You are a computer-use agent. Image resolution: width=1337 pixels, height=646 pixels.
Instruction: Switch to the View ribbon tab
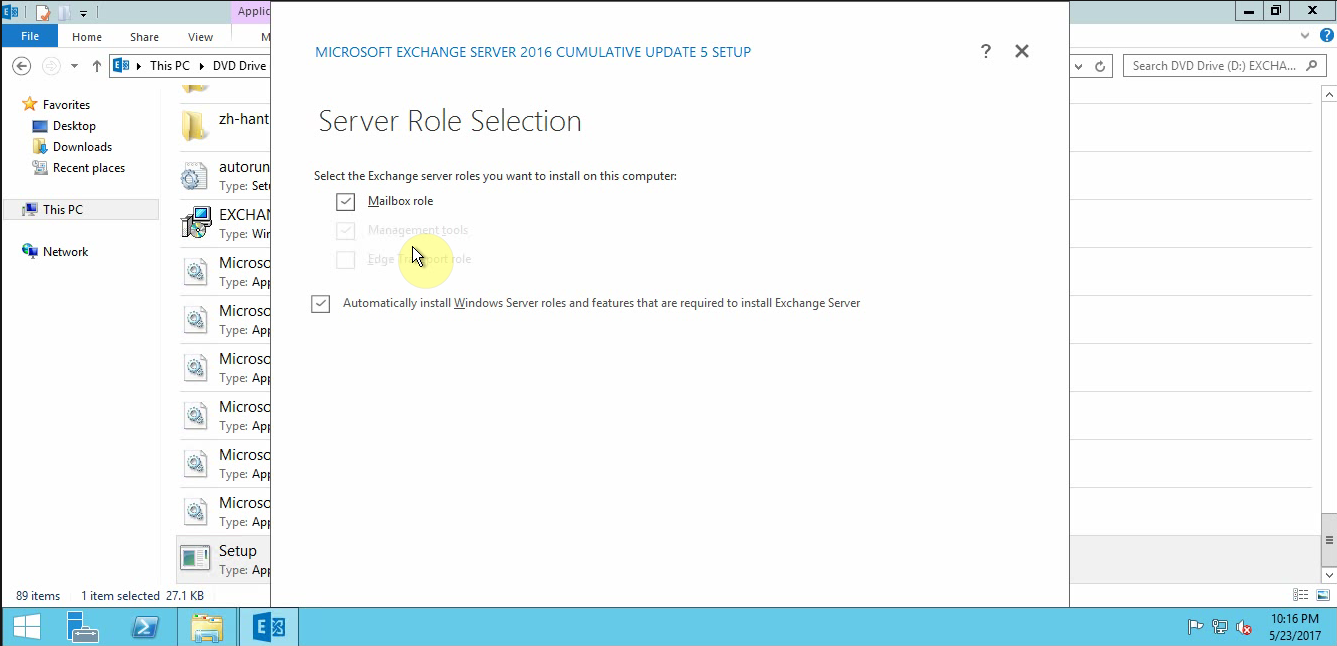click(x=200, y=37)
